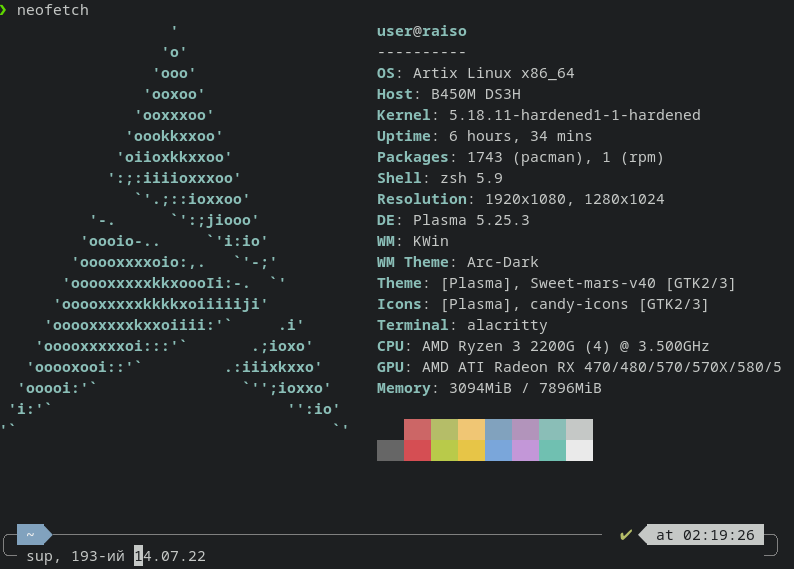The image size is (794, 569).
Task: Click the green checkmark status icon
Action: click(x=626, y=535)
